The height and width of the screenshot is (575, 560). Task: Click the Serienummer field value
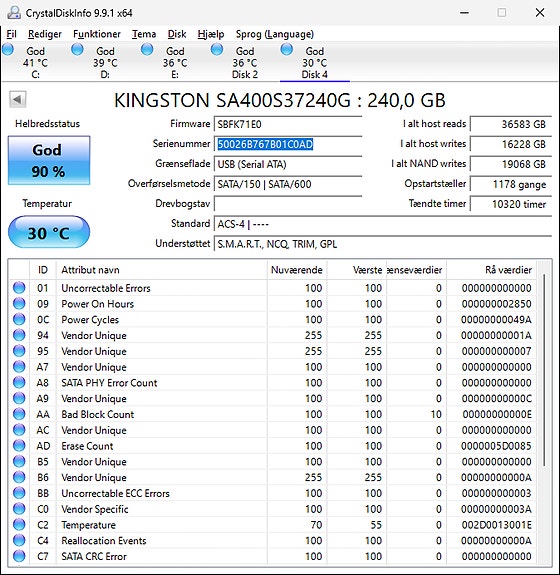288,144
